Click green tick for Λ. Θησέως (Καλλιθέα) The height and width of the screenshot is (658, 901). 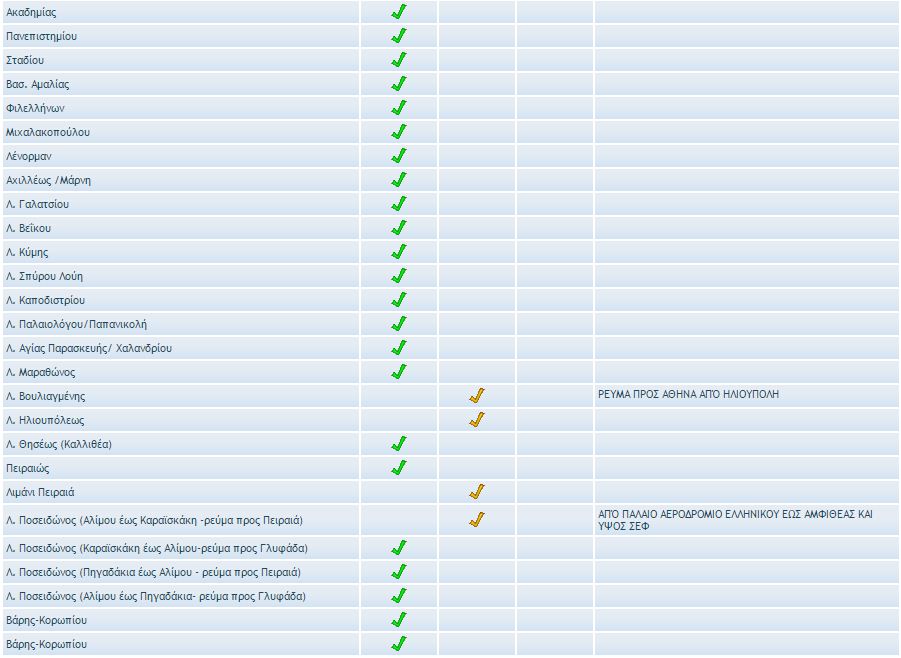tap(398, 444)
